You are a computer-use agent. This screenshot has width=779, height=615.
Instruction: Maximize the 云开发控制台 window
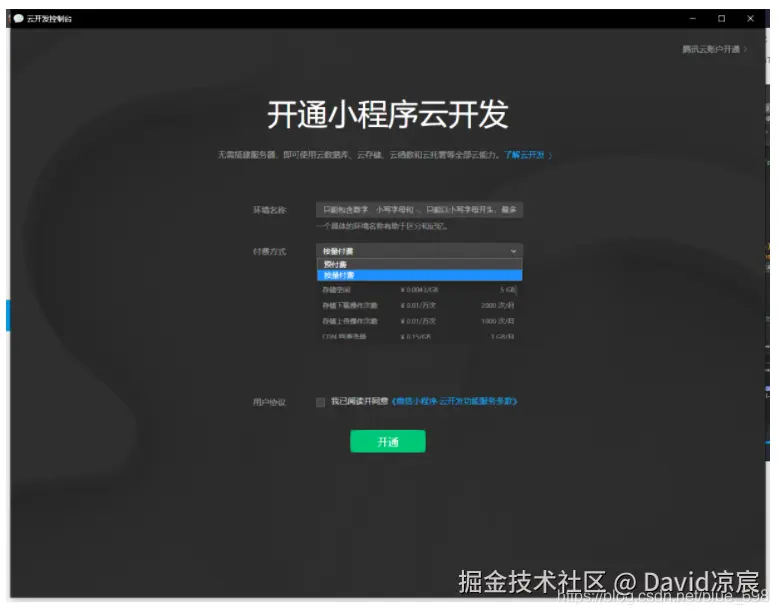(x=721, y=18)
